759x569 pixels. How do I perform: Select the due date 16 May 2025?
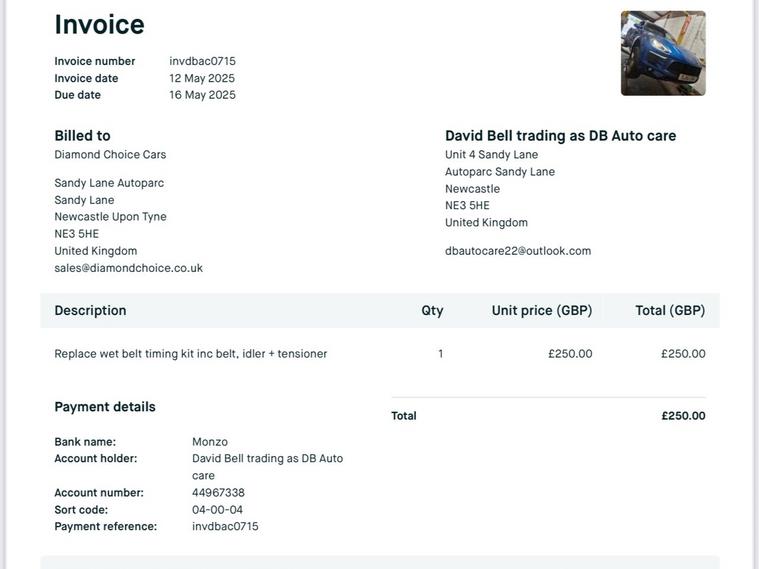coord(202,95)
